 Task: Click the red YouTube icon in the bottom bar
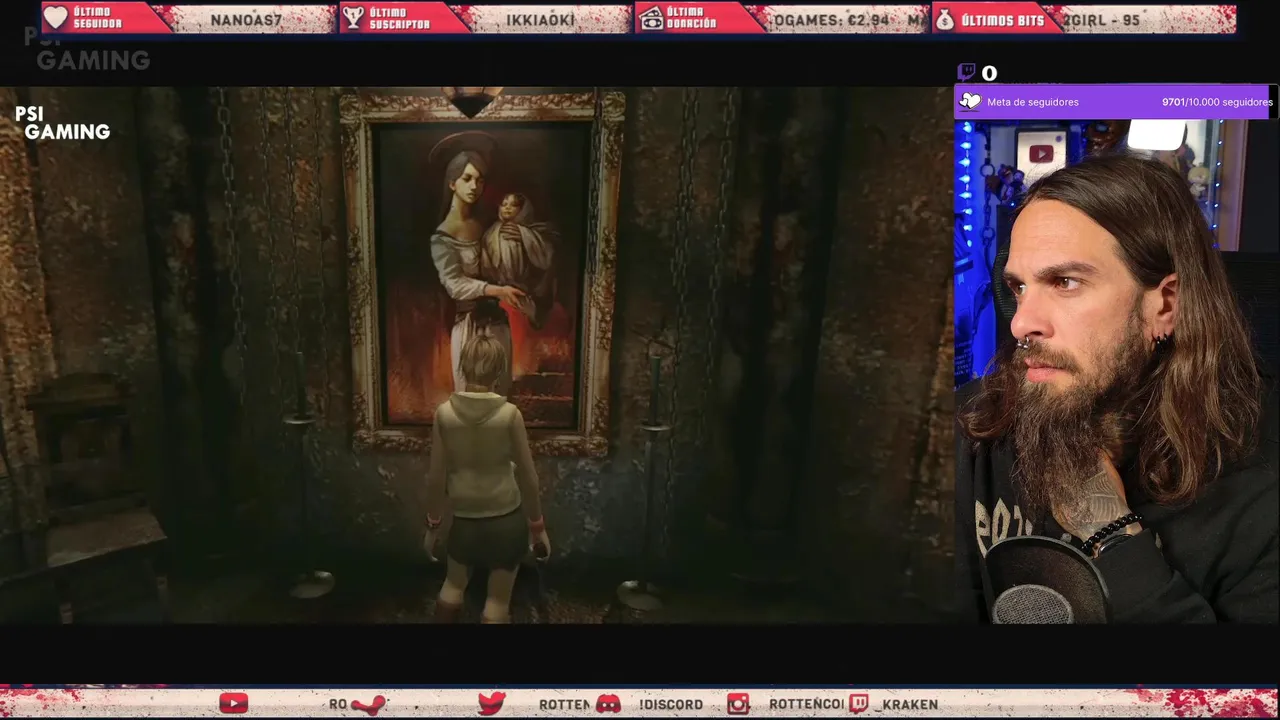pyautogui.click(x=233, y=704)
